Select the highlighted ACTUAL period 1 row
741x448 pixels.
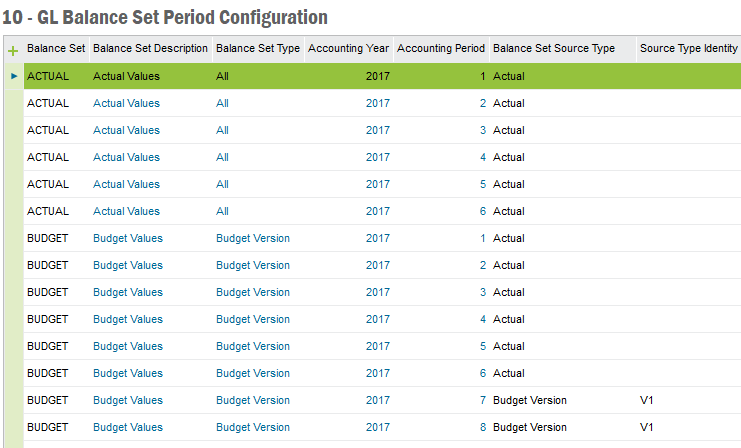point(300,76)
